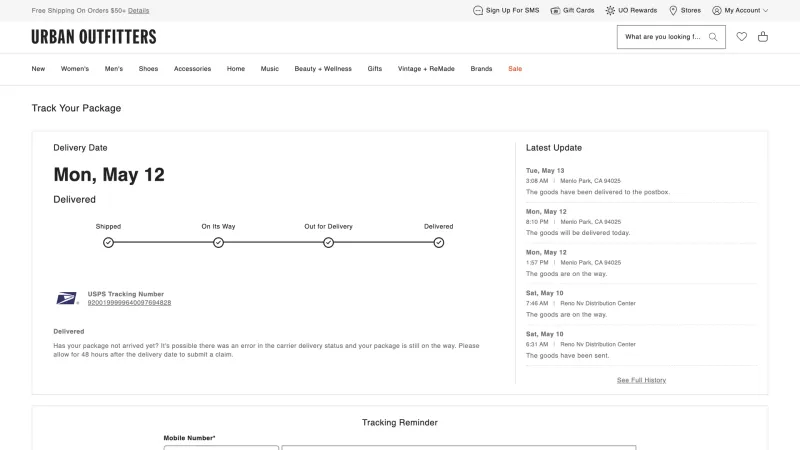This screenshot has height=450, width=800.
Task: Click the Stores location pin icon
Action: [673, 10]
